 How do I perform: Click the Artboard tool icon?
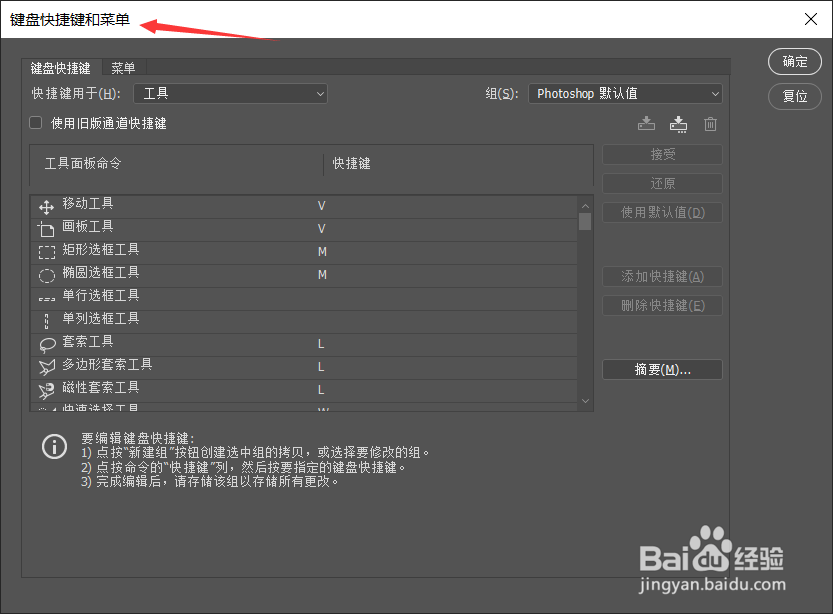click(46, 229)
